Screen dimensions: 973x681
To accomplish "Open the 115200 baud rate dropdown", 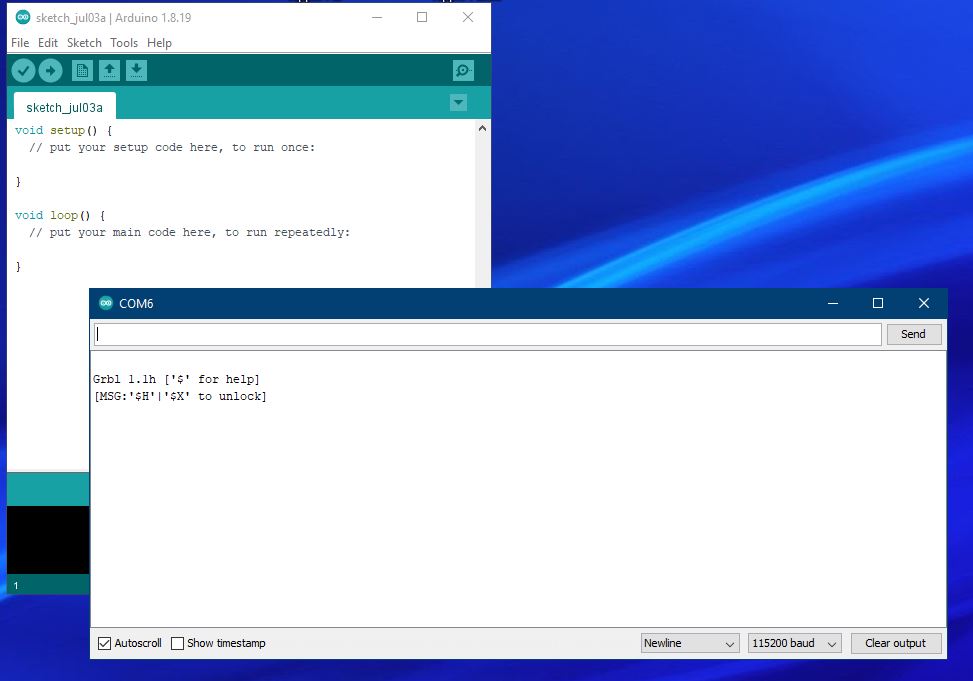I will (x=795, y=643).
